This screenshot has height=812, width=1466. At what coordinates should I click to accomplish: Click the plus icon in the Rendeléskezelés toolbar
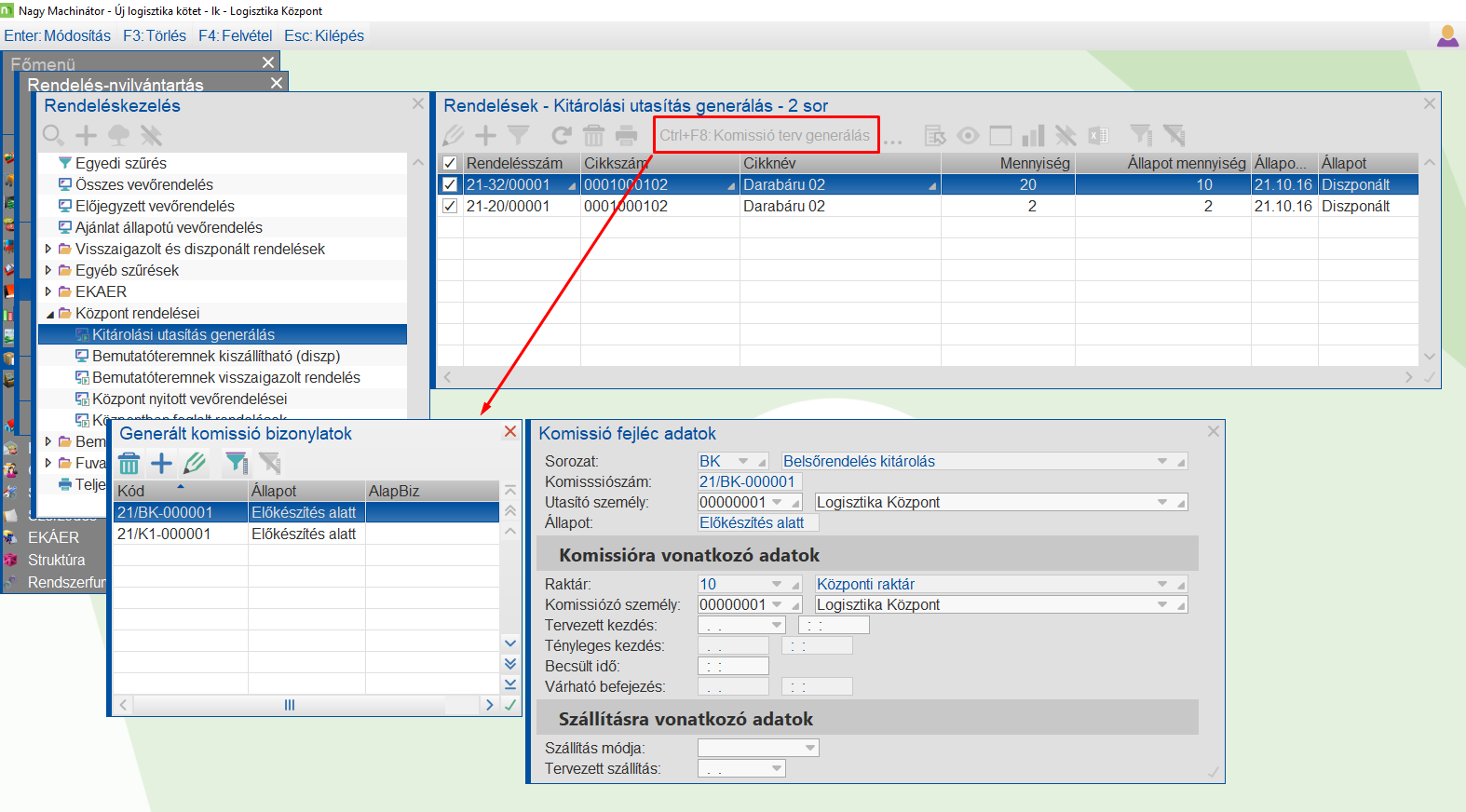coord(86,136)
